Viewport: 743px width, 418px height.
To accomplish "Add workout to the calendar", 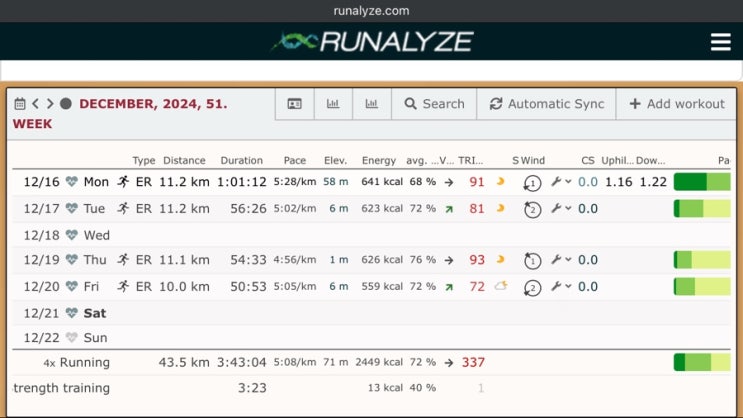I will [677, 104].
